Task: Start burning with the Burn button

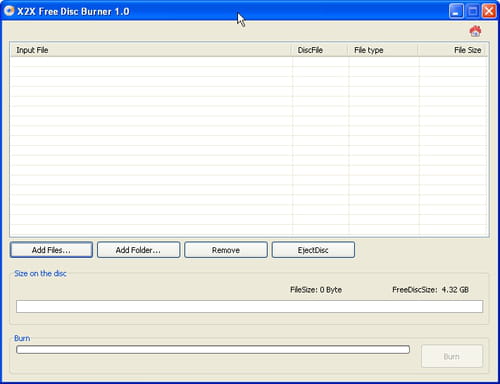Action: tap(452, 356)
